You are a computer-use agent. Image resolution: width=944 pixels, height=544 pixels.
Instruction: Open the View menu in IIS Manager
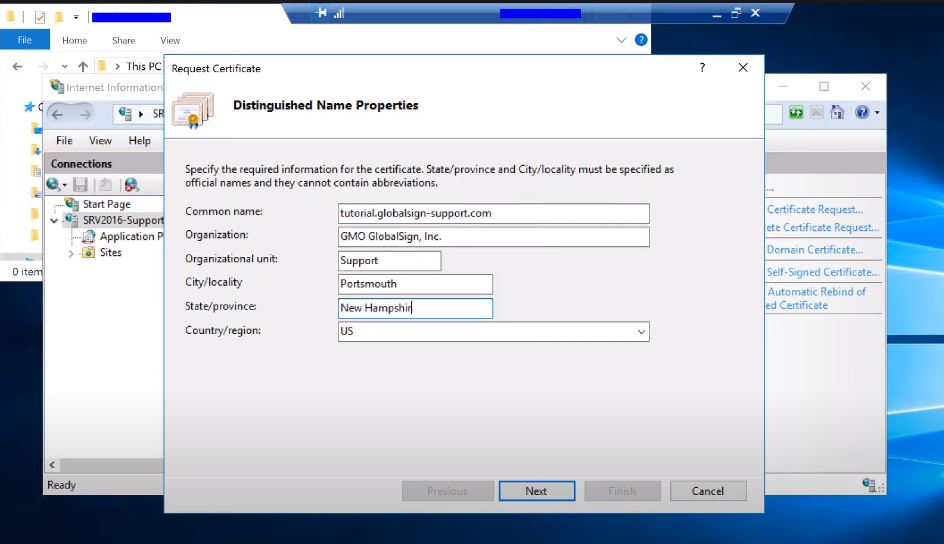coord(100,140)
